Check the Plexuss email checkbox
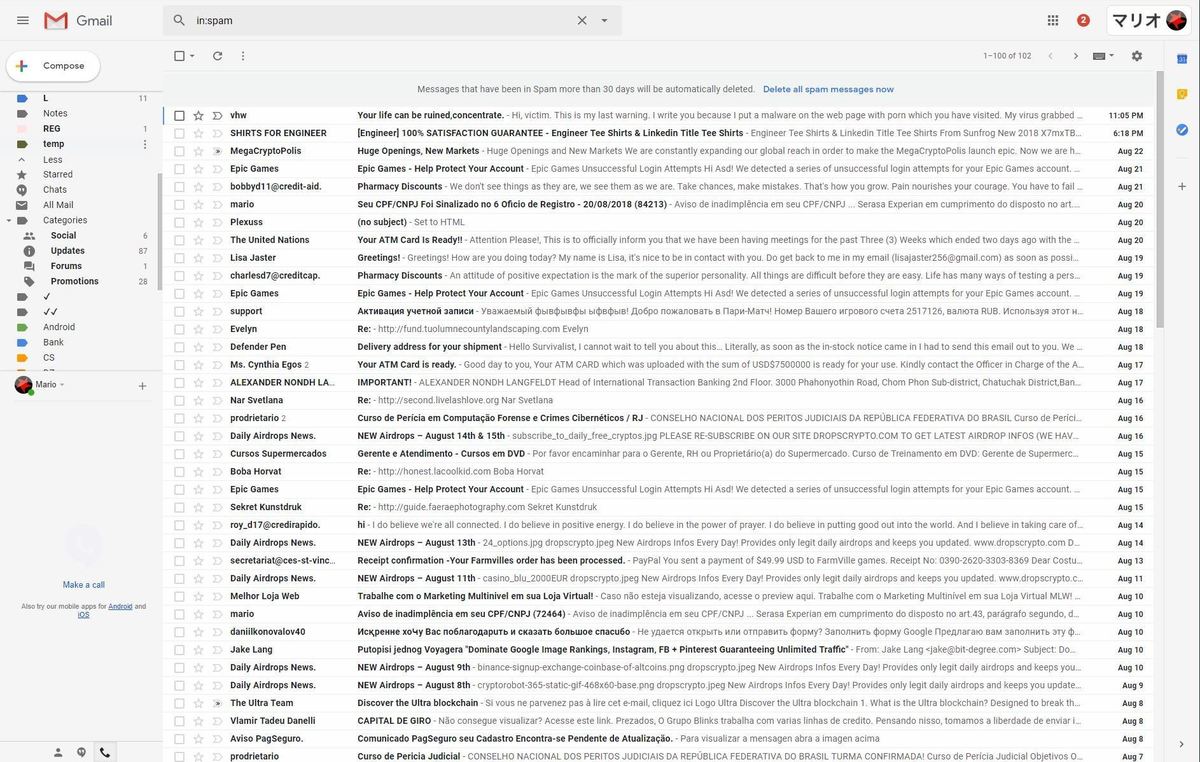Screen dimensions: 1200x762 click(179, 222)
